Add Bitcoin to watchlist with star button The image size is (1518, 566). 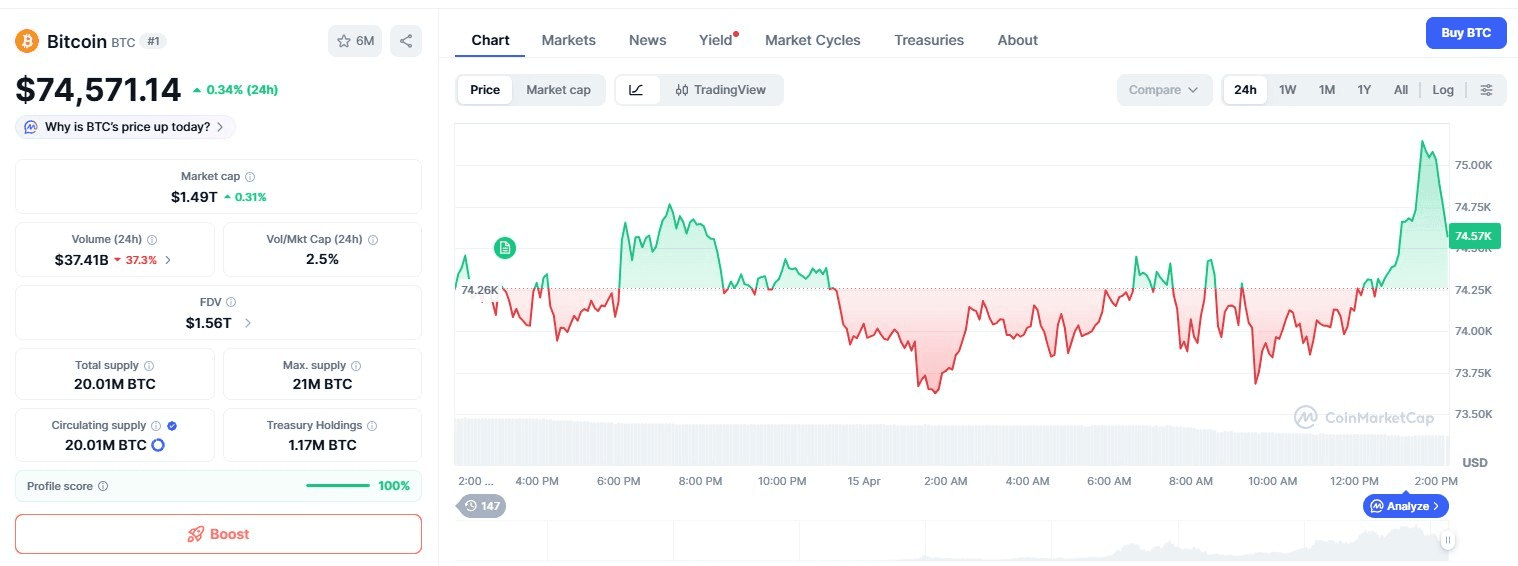(x=355, y=41)
